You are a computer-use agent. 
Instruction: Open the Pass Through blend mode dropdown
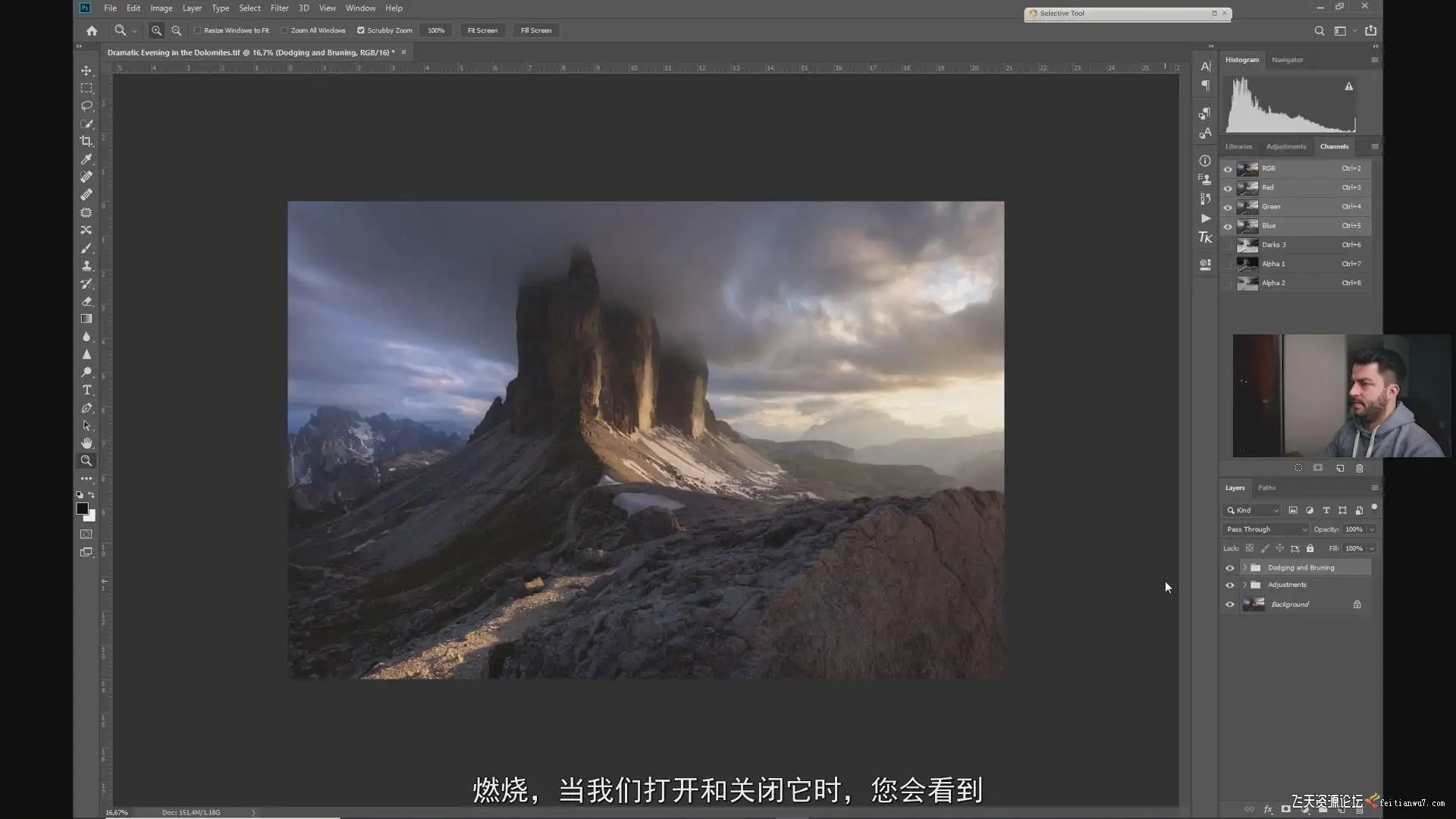(x=1266, y=529)
